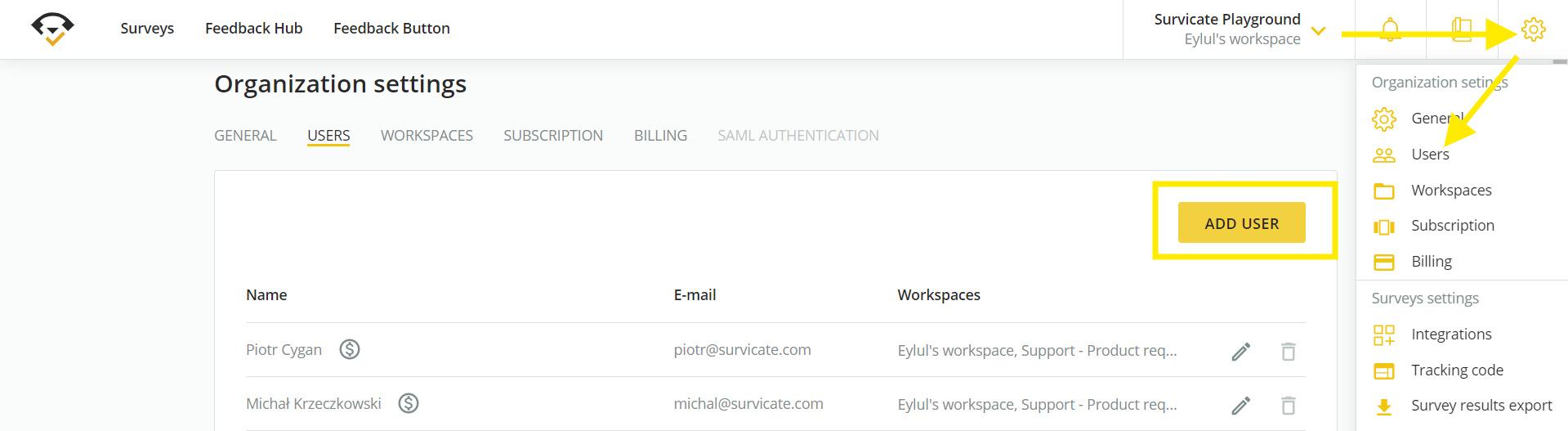
Task: Click the Tracking code icon
Action: [x=1384, y=370]
